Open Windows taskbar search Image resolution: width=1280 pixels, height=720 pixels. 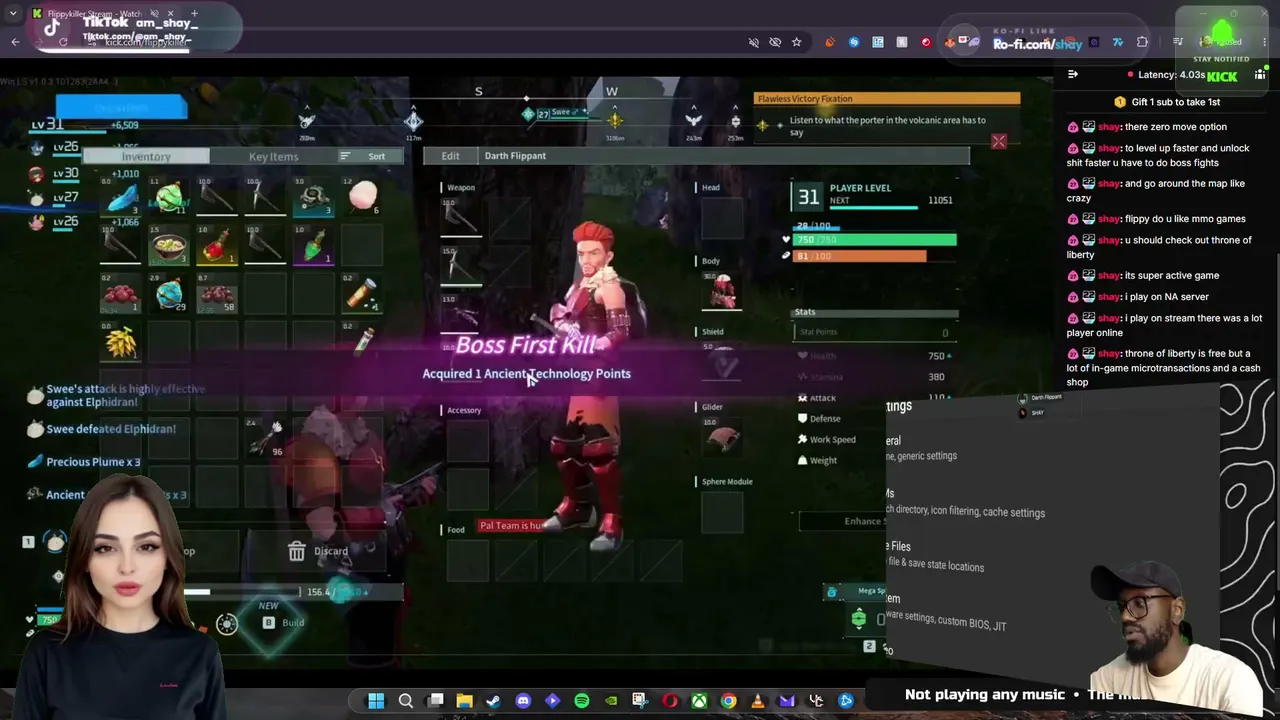406,701
